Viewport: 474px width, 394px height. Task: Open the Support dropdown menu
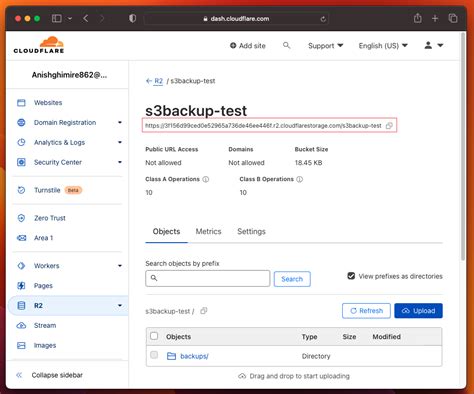(x=325, y=46)
